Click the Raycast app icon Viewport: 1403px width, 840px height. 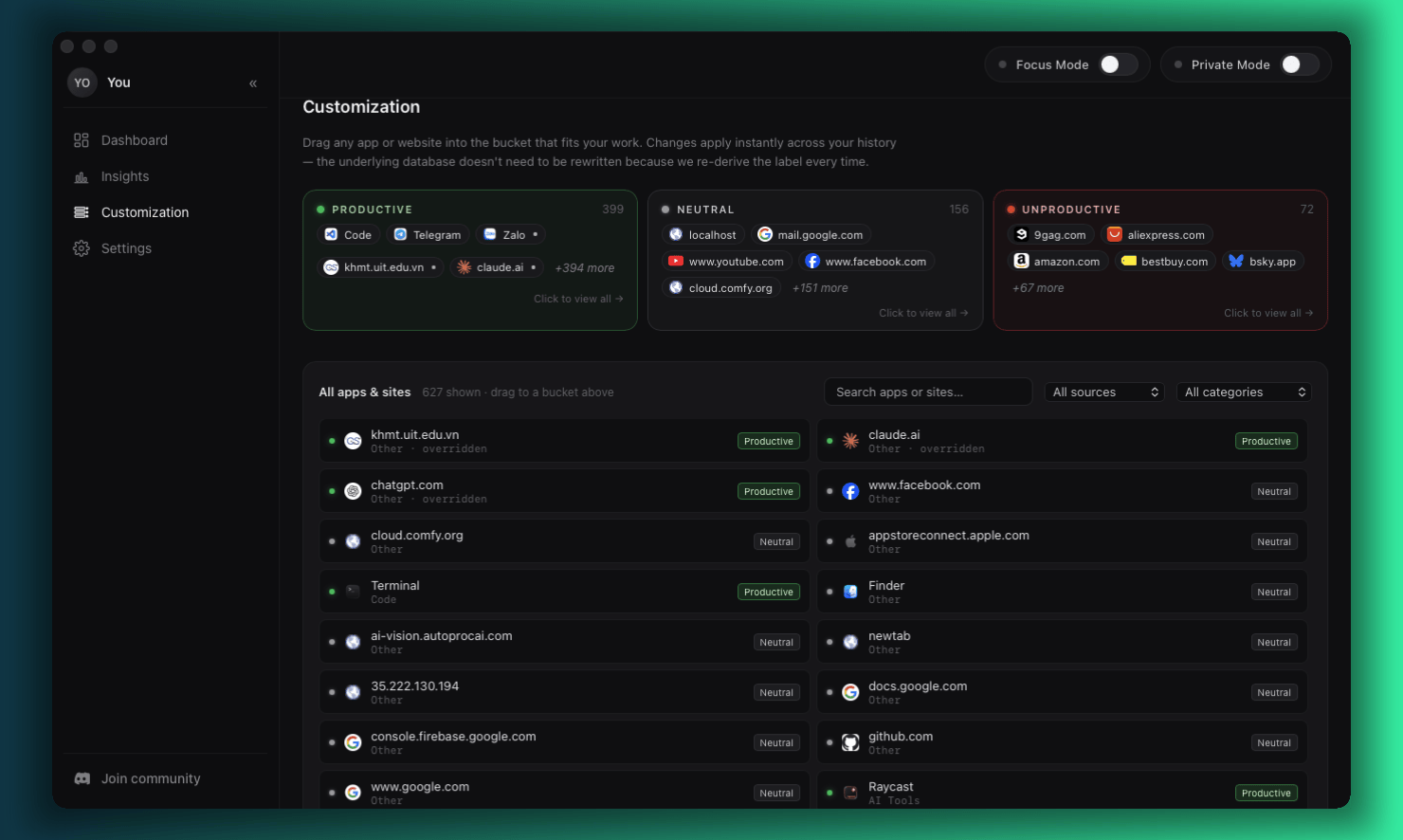(x=850, y=793)
